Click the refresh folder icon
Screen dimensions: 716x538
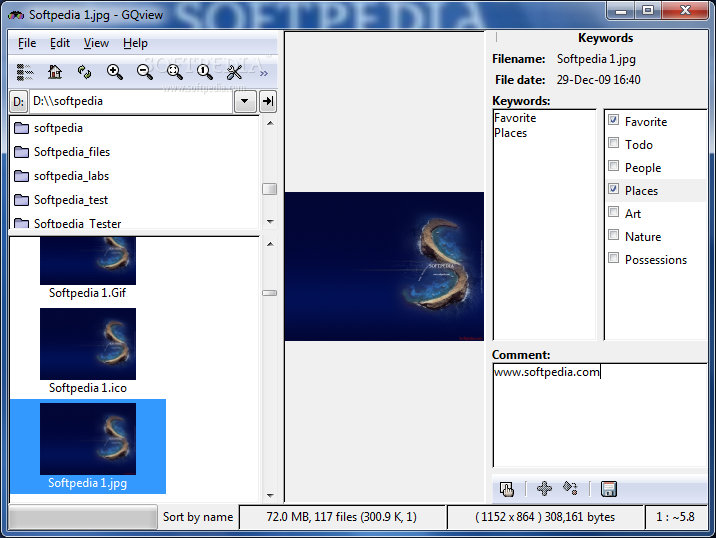tap(84, 72)
